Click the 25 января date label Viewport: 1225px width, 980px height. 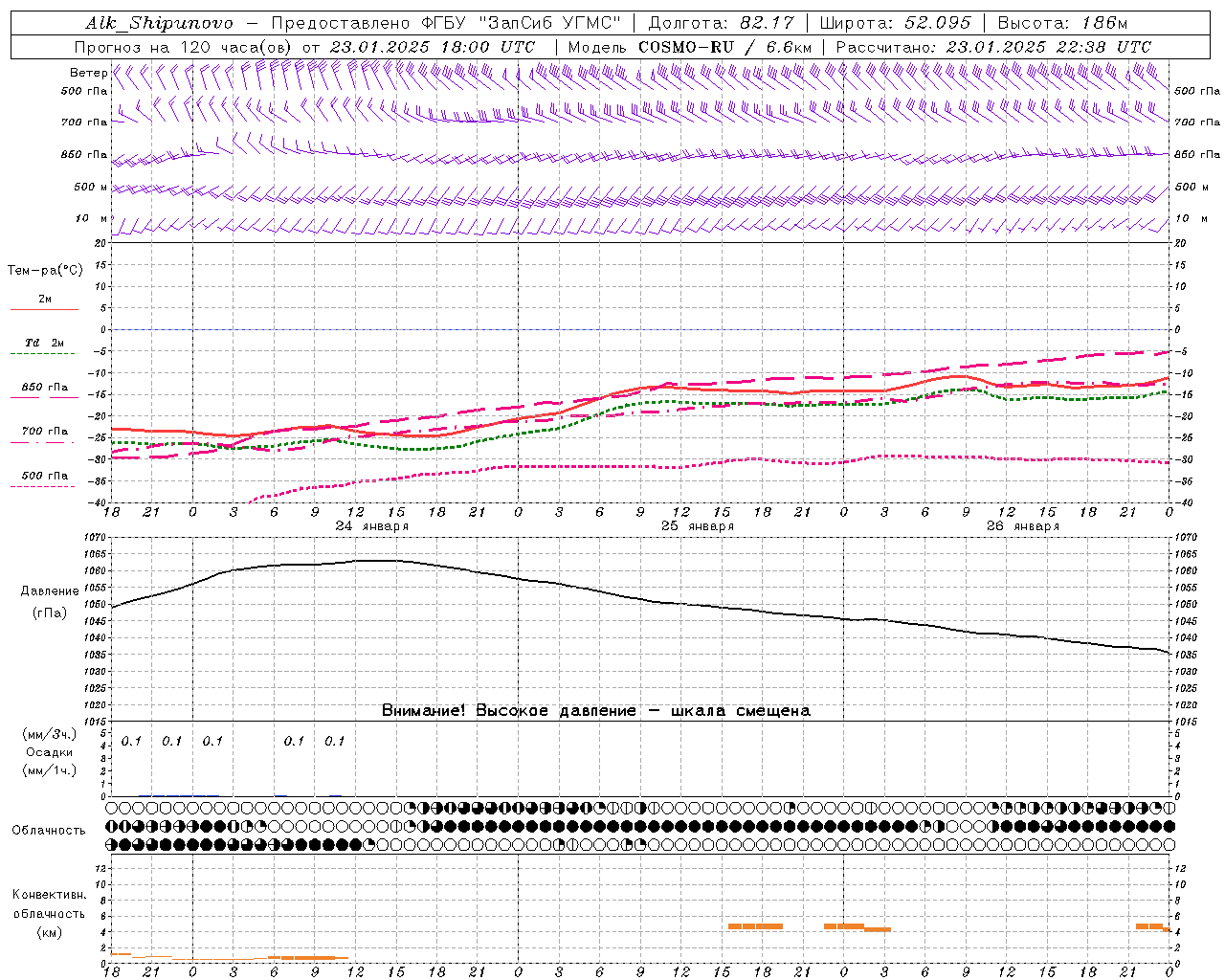click(698, 526)
